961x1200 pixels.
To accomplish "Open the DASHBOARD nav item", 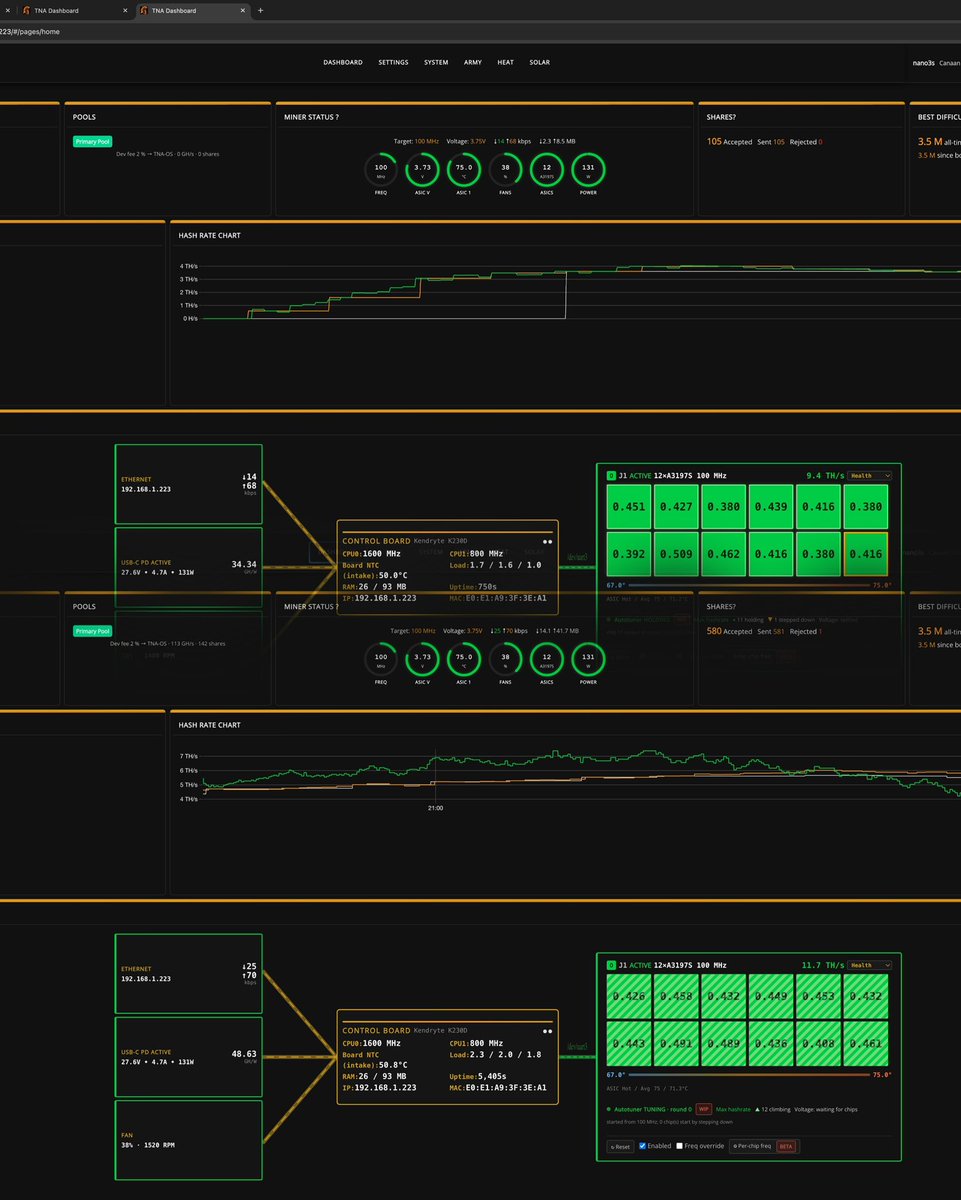I will point(343,62).
